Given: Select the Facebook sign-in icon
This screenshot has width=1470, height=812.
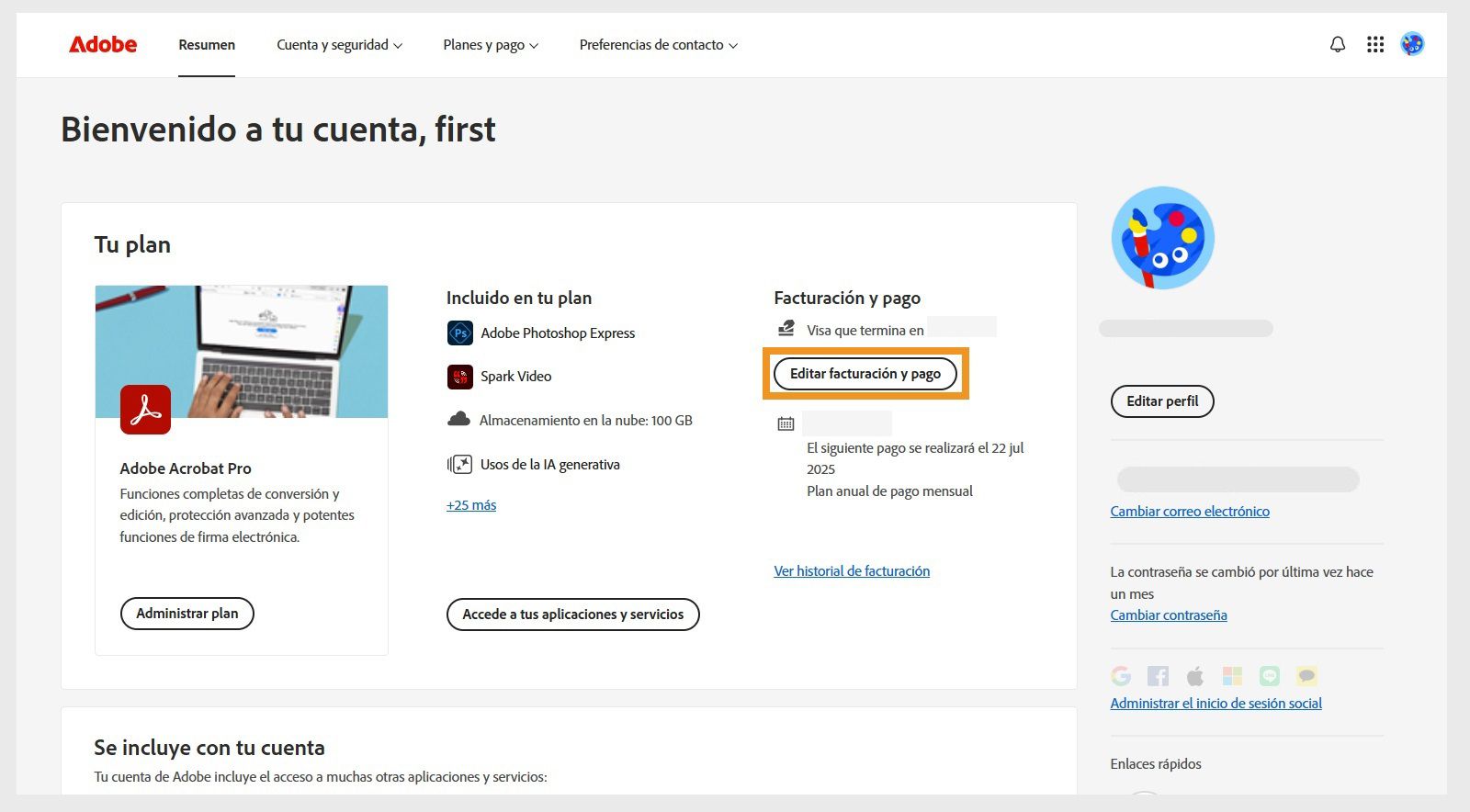Looking at the screenshot, I should 1159,676.
